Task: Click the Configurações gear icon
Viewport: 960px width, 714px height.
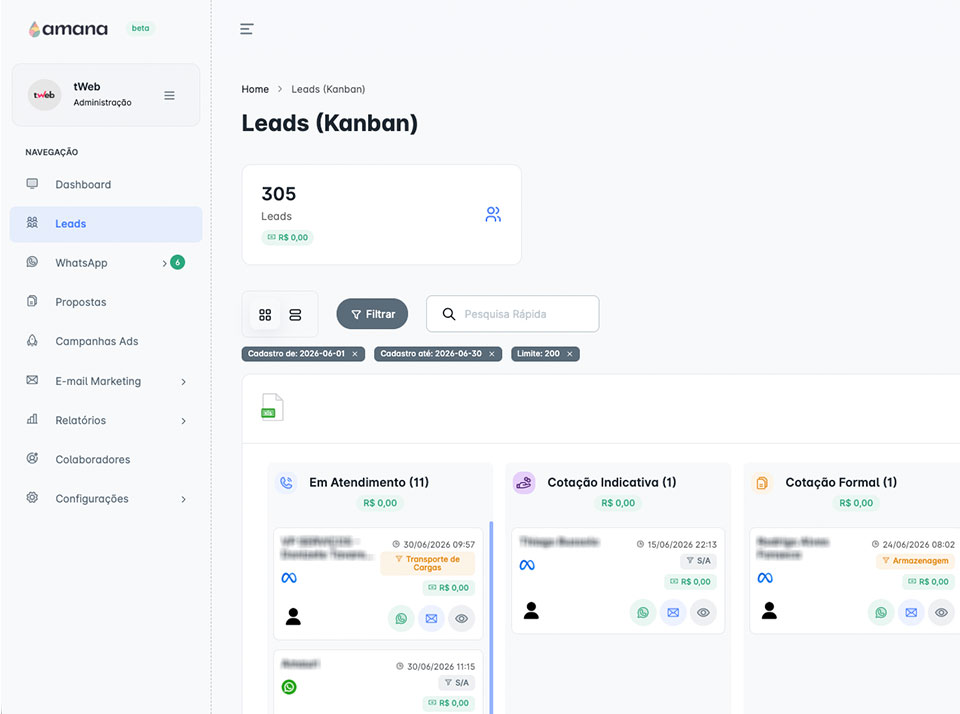Action: click(x=32, y=497)
